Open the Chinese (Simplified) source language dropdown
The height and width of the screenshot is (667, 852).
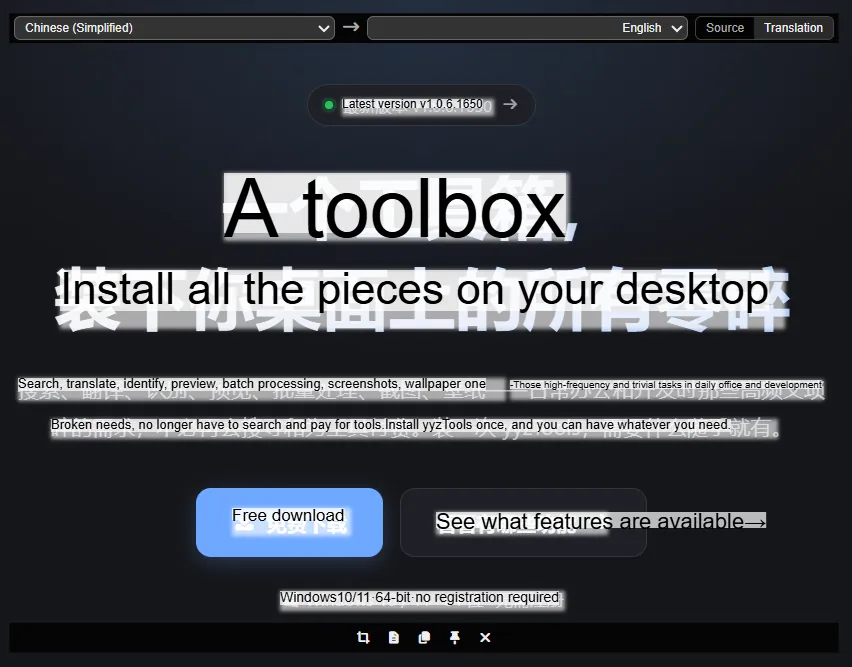coord(174,28)
